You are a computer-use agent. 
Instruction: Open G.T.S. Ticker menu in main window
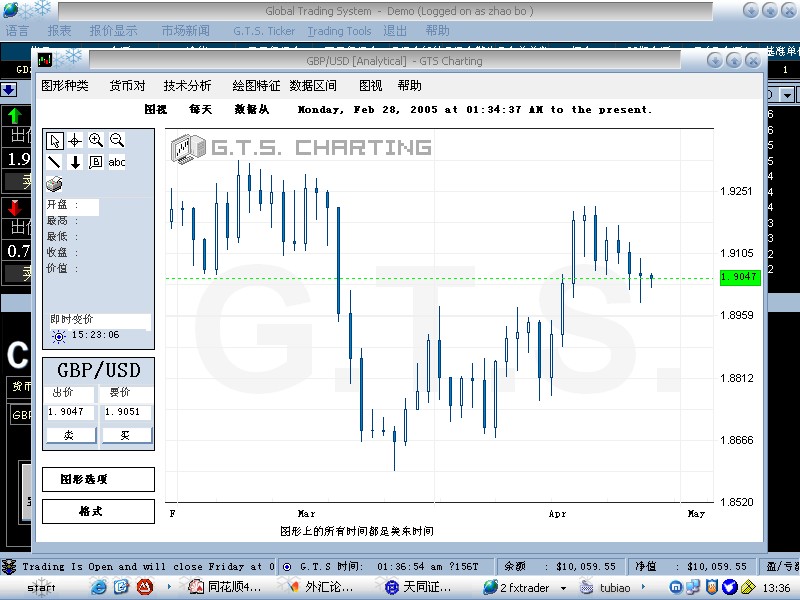tap(264, 31)
